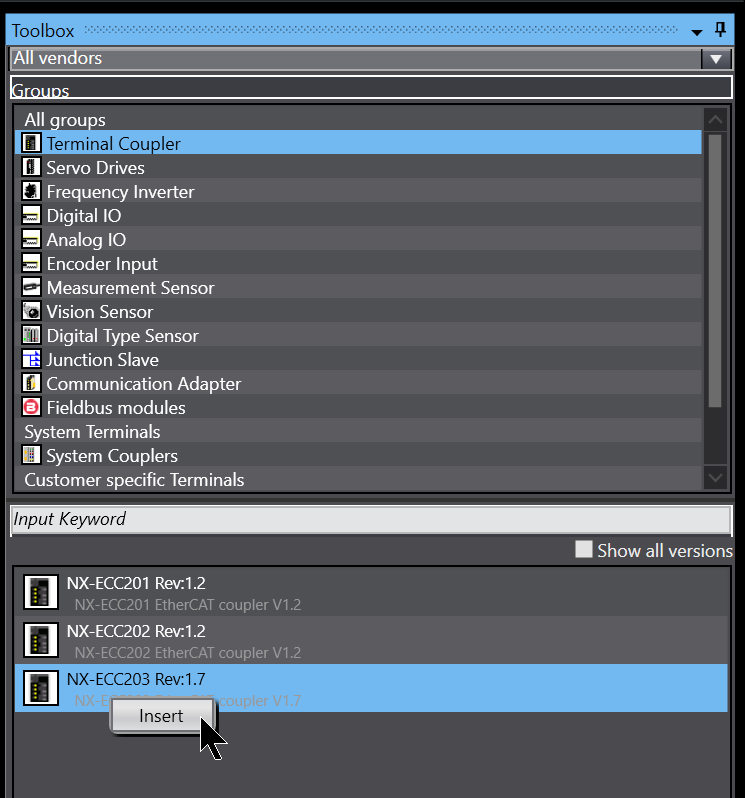Click the Communication Adapter icon
This screenshot has width=745, height=798.
point(31,383)
